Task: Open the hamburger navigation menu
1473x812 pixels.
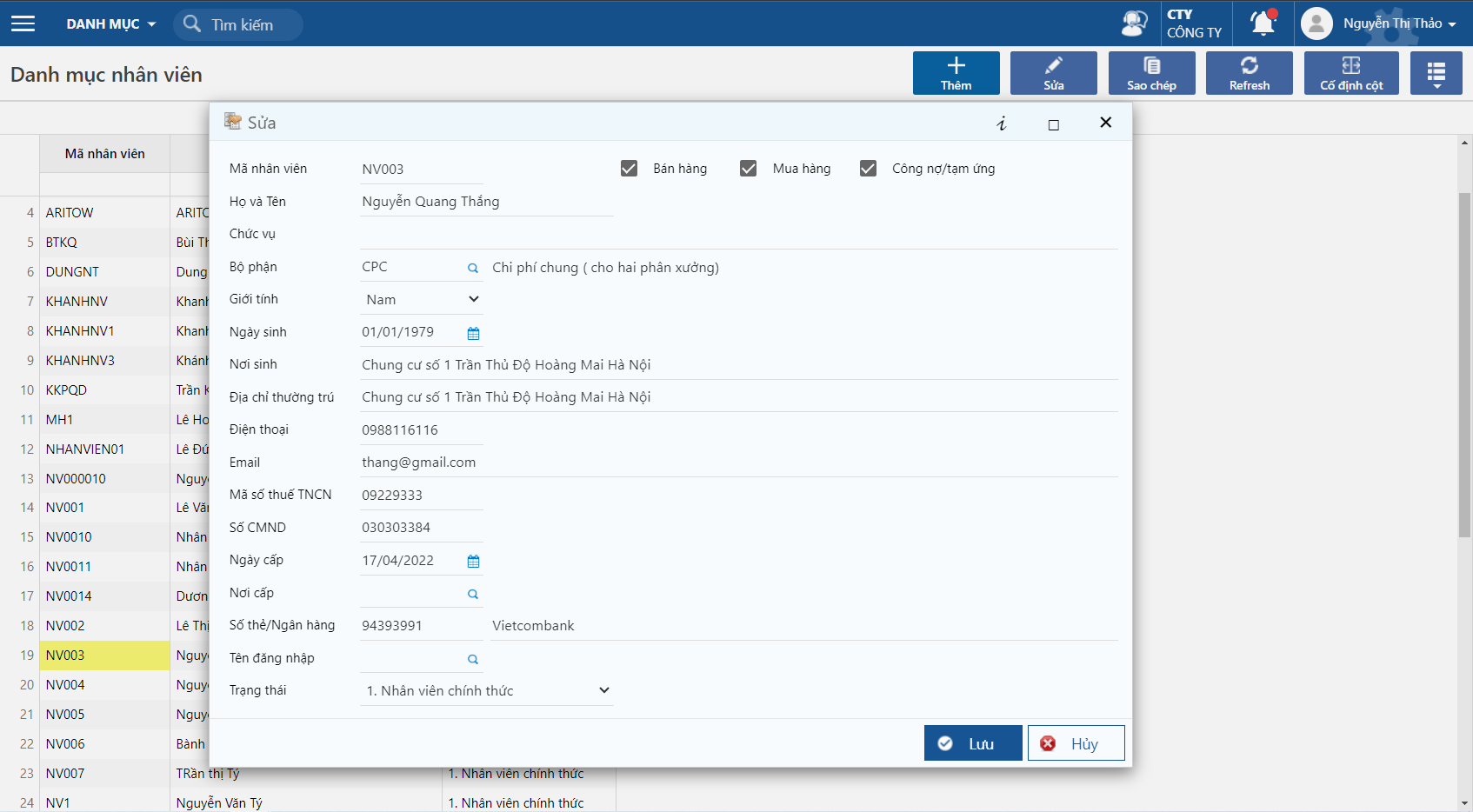Action: click(x=23, y=23)
